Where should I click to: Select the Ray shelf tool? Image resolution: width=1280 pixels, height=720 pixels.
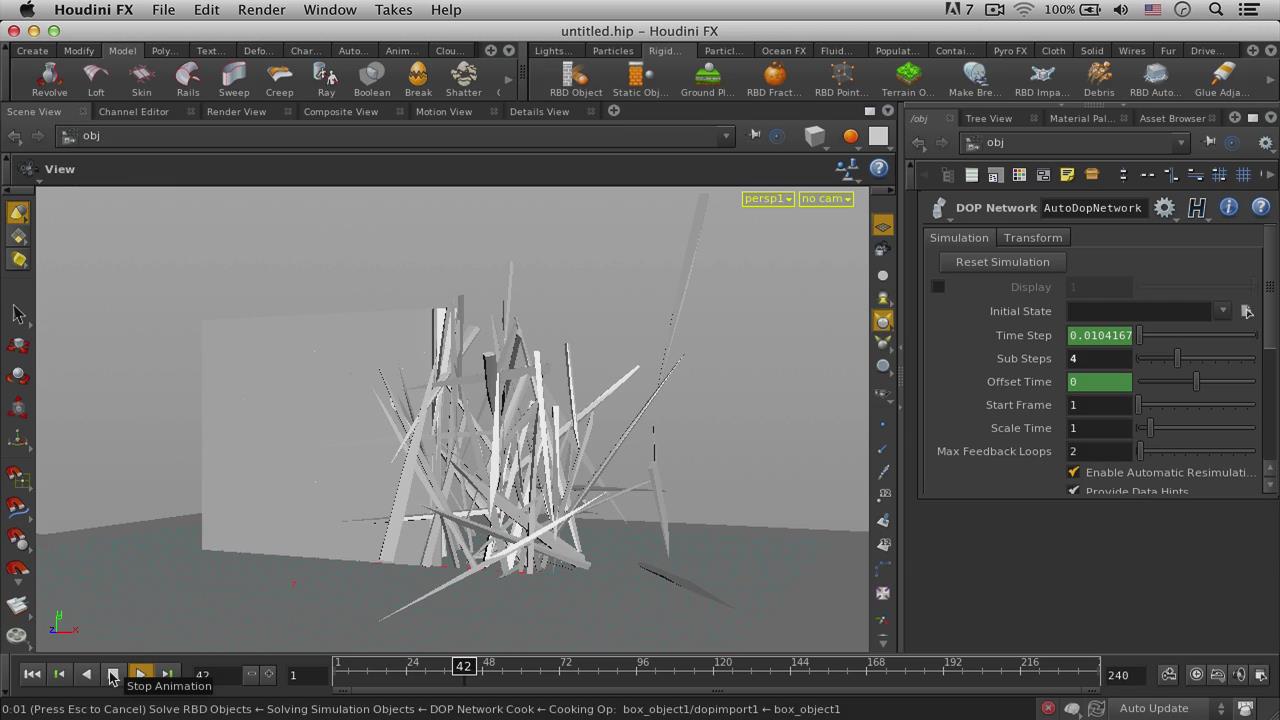tap(326, 79)
